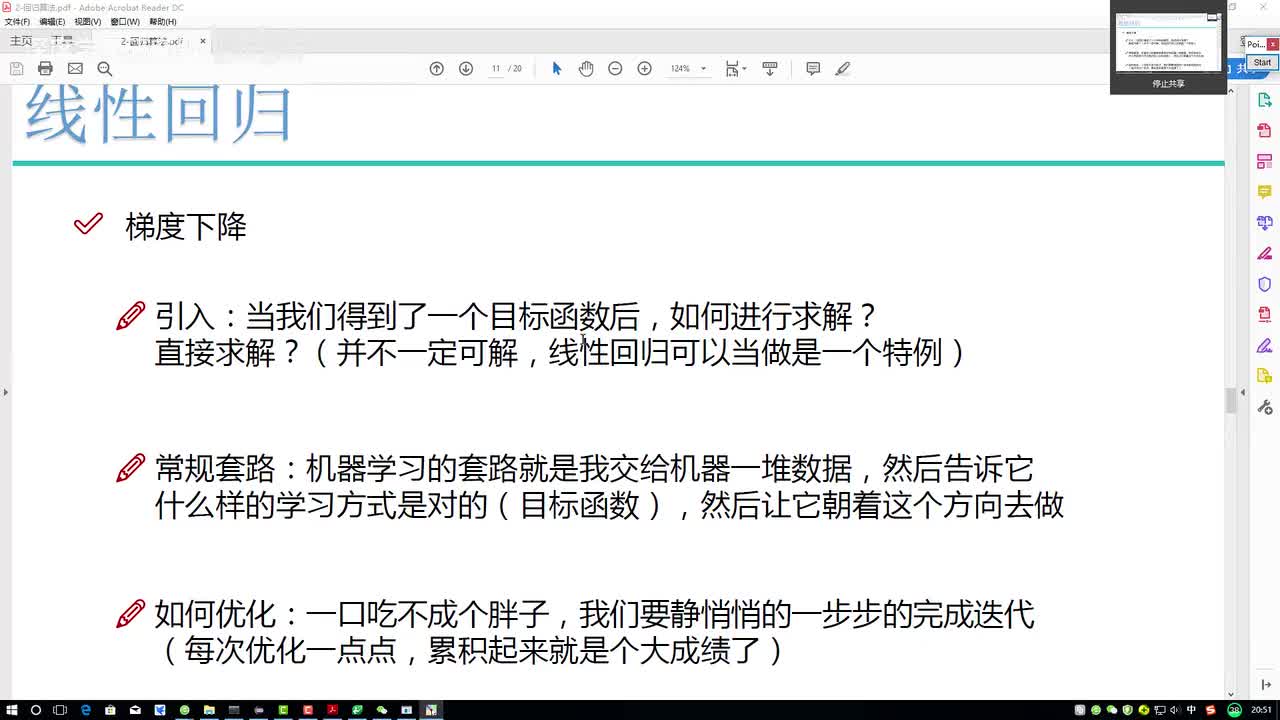Viewport: 1280px width, 720px height.
Task: Click the read mode keyboard-arrow icon
Action: tap(770, 68)
